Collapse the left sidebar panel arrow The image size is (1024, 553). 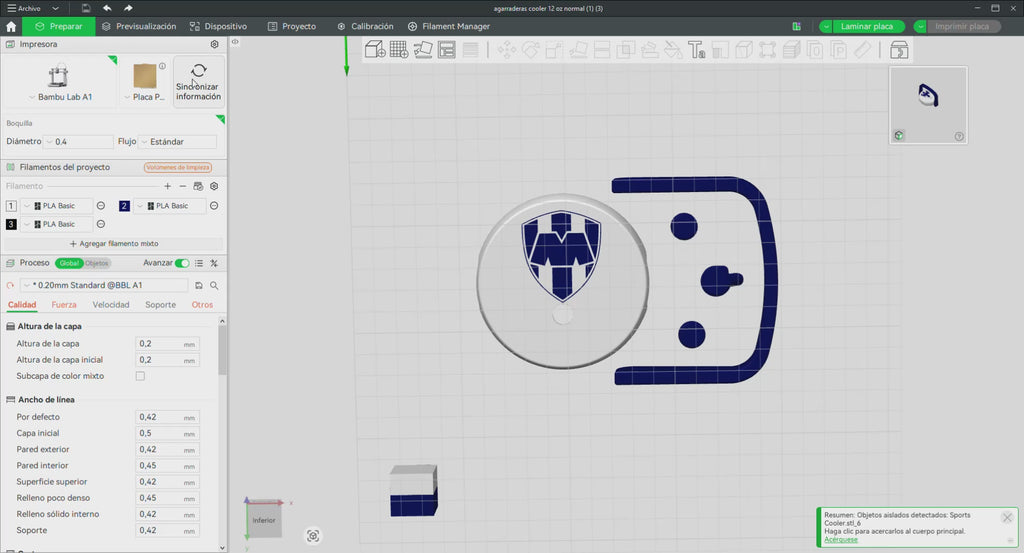(235, 42)
